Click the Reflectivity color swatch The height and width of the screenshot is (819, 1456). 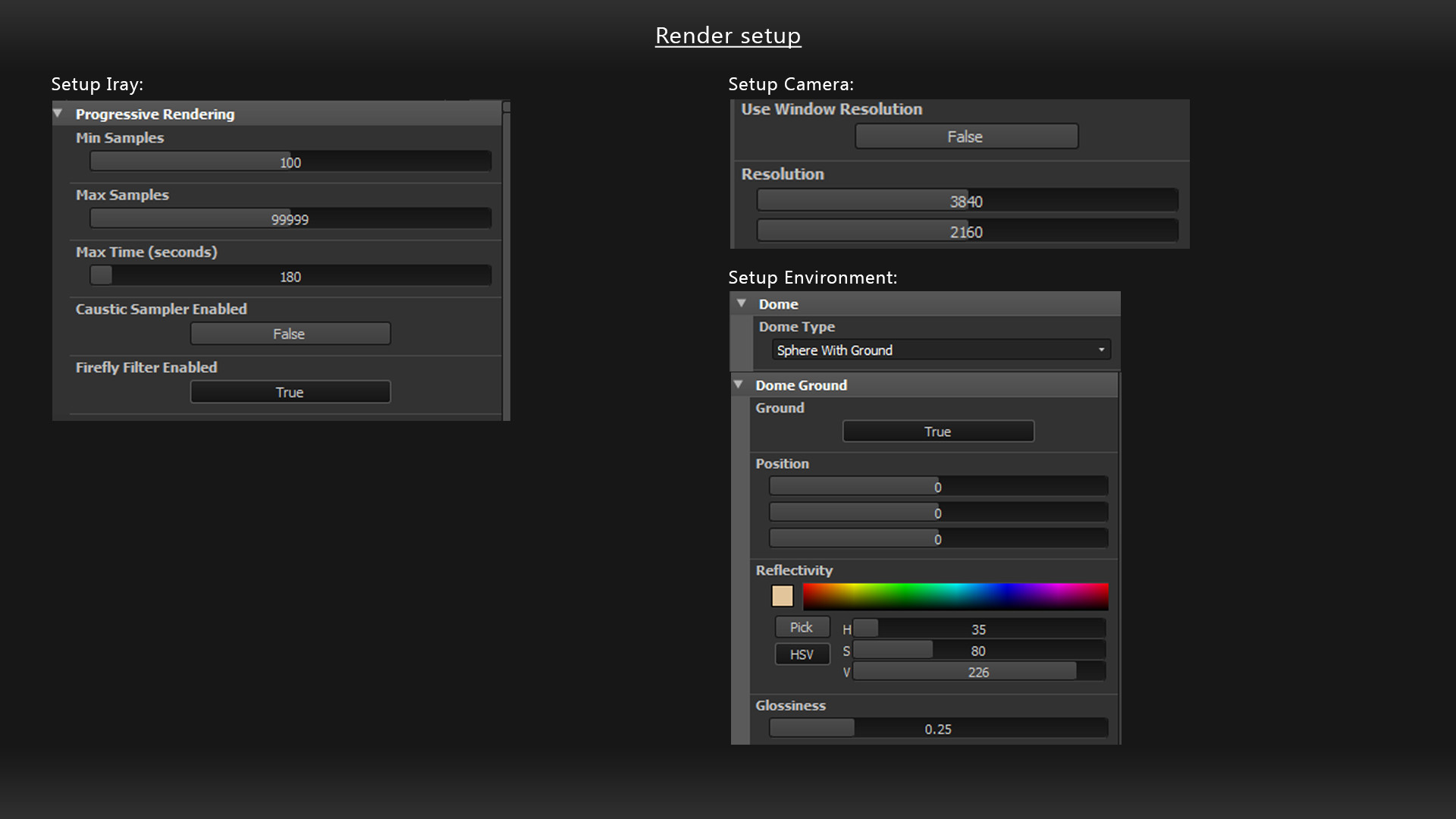(783, 596)
